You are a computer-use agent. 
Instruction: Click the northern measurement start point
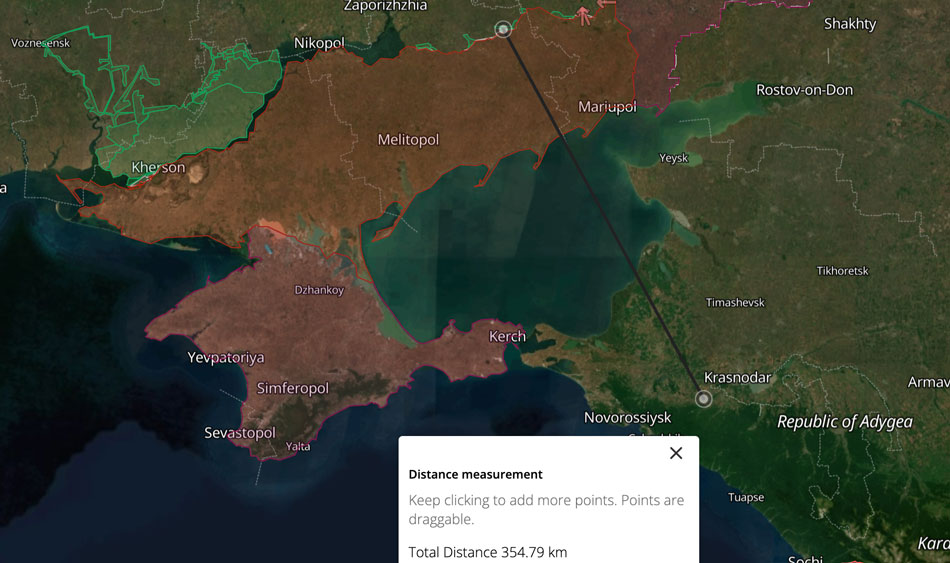[503, 29]
